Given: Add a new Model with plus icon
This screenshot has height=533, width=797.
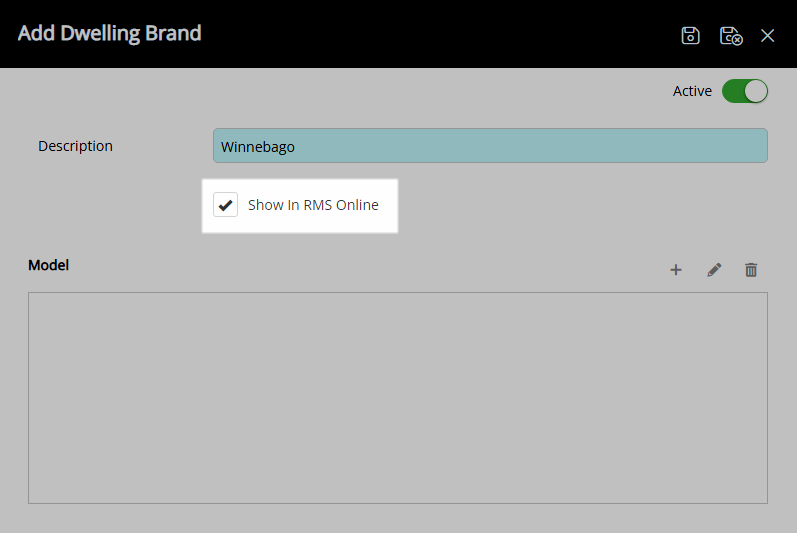Looking at the screenshot, I should [x=676, y=270].
